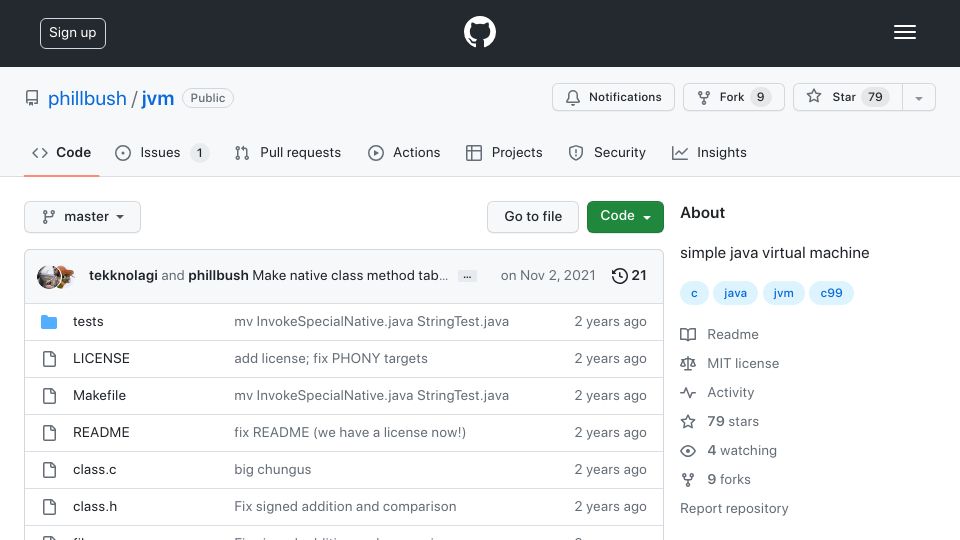Viewport: 960px width, 540px height.
Task: Click the class.c file icon
Action: [x=49, y=470]
